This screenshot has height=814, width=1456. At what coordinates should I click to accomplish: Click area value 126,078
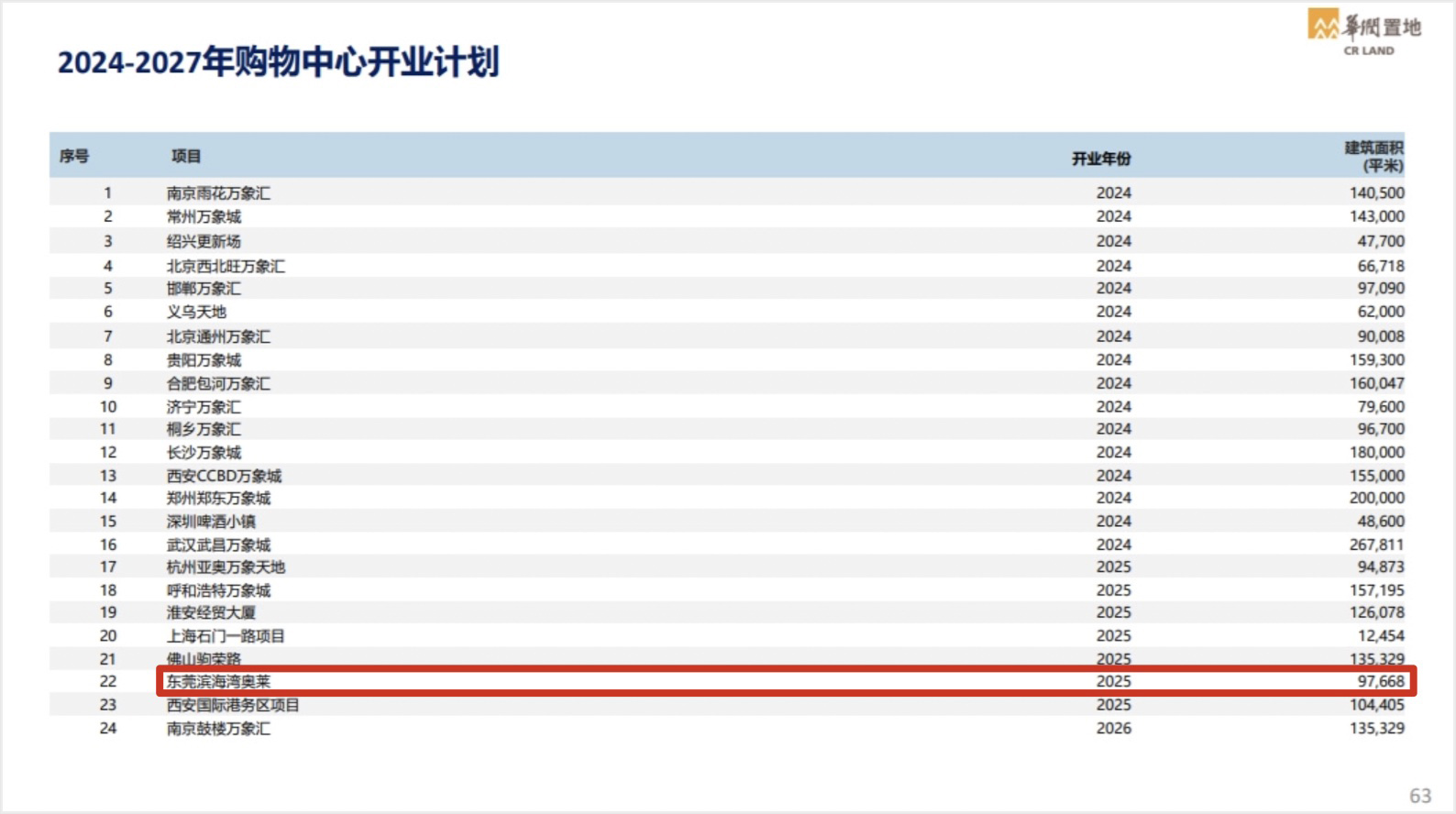(x=1376, y=612)
